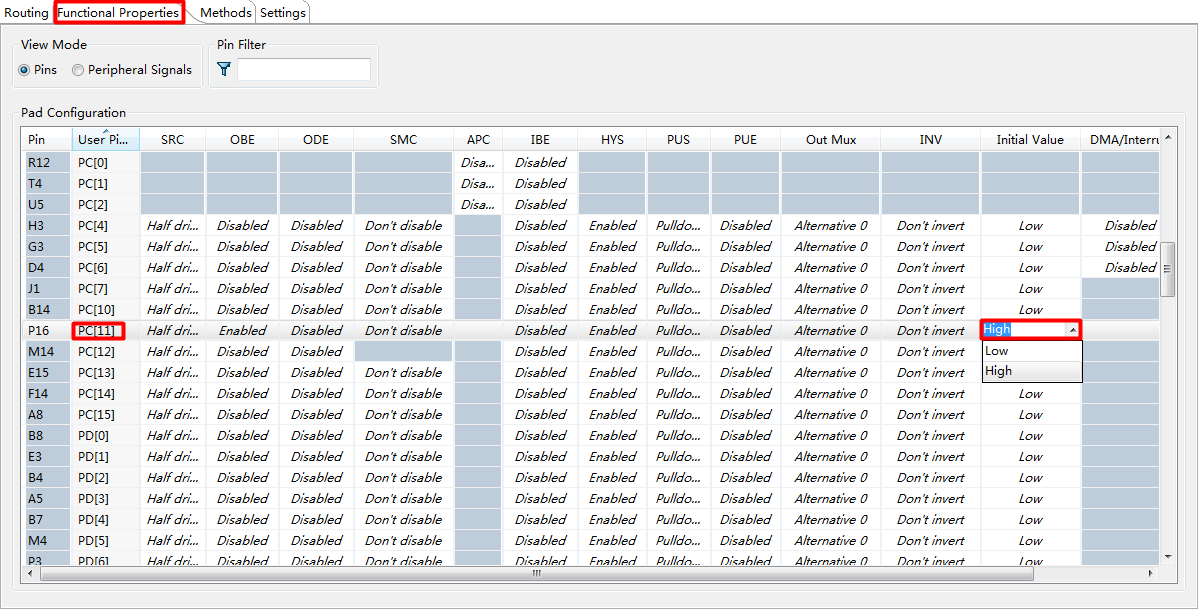Click the ODE Disabled cell for PD[2]
The width and height of the screenshot is (1198, 609).
[316, 478]
